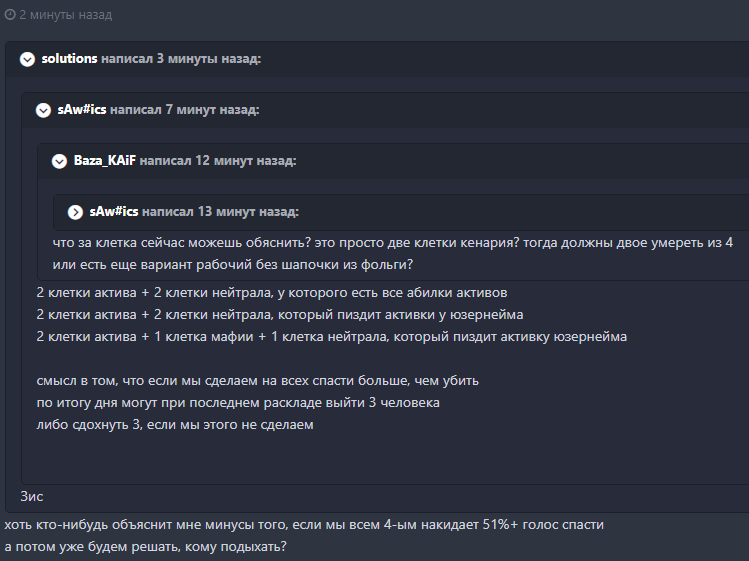Expand the sAw#ics quote from 13 minutes ago
Image resolution: width=749 pixels, height=561 pixels.
point(75,212)
